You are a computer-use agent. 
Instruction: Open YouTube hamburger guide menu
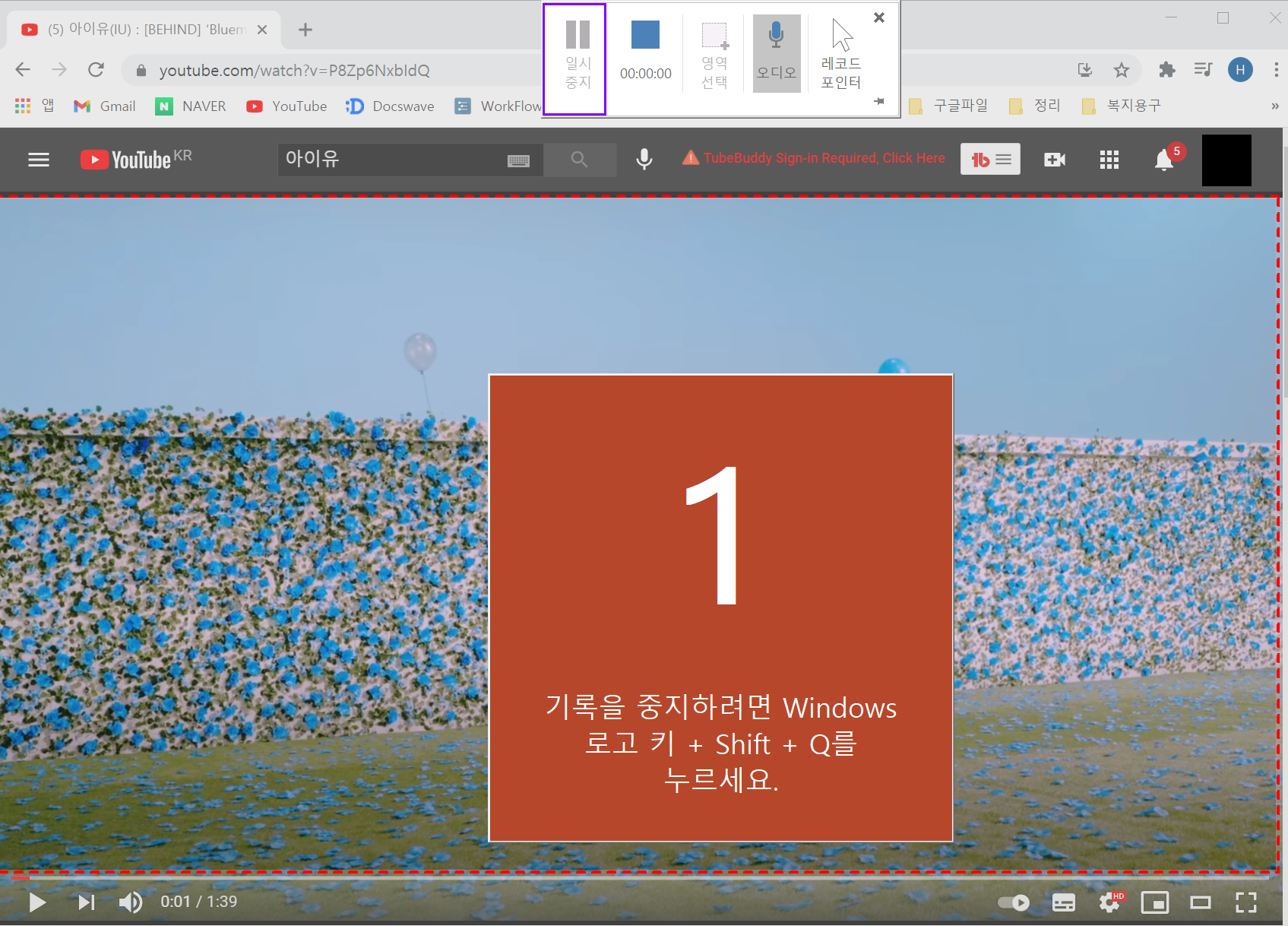(x=39, y=160)
